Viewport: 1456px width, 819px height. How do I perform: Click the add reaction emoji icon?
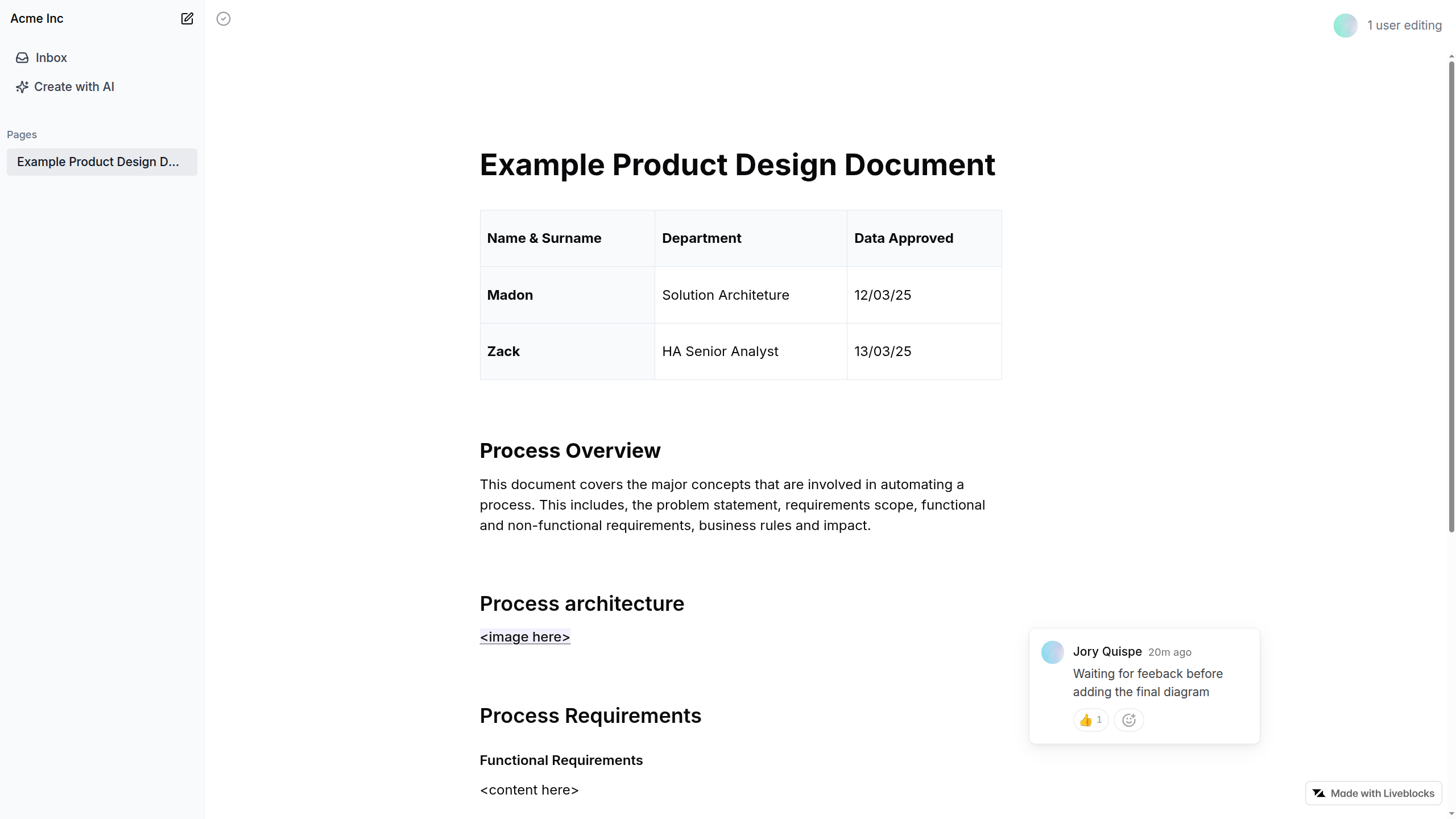click(1129, 720)
